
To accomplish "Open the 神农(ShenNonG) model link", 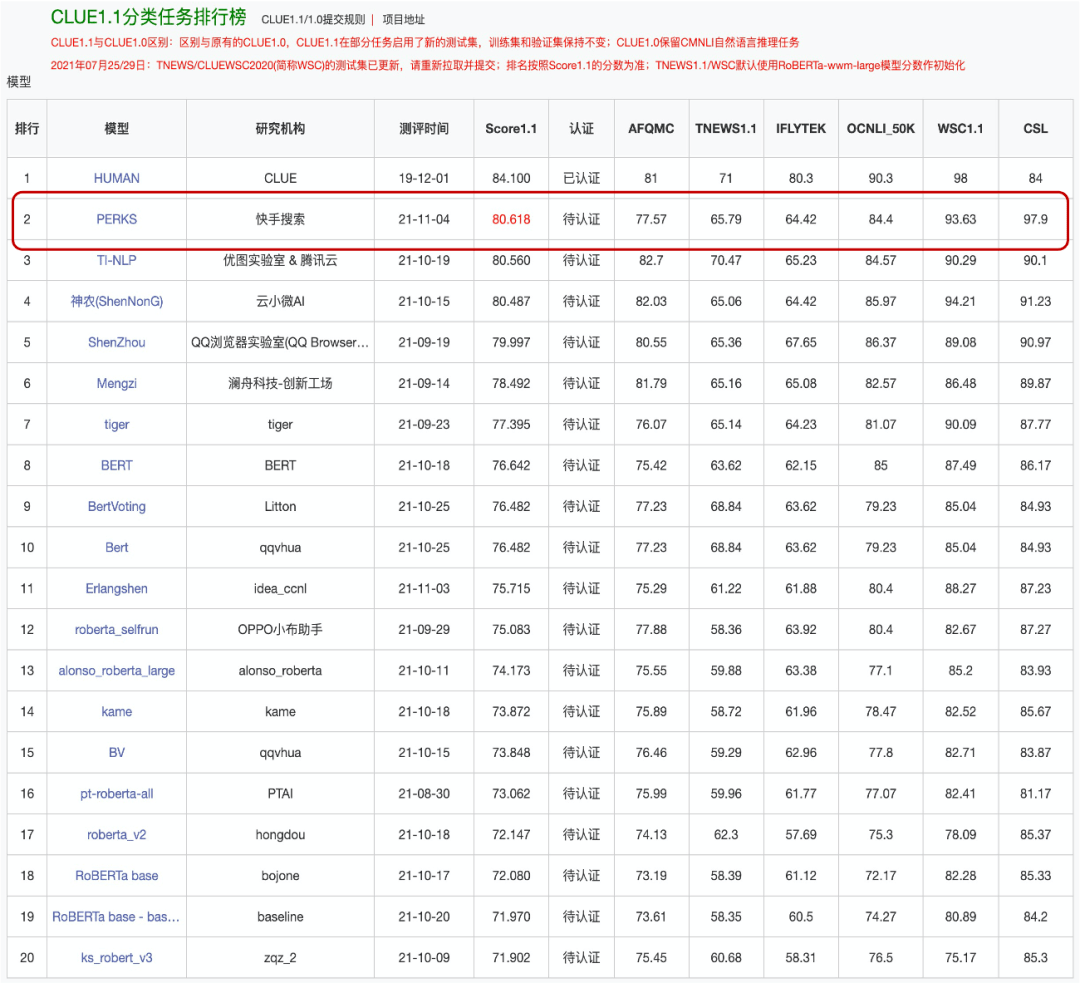I will click(117, 301).
